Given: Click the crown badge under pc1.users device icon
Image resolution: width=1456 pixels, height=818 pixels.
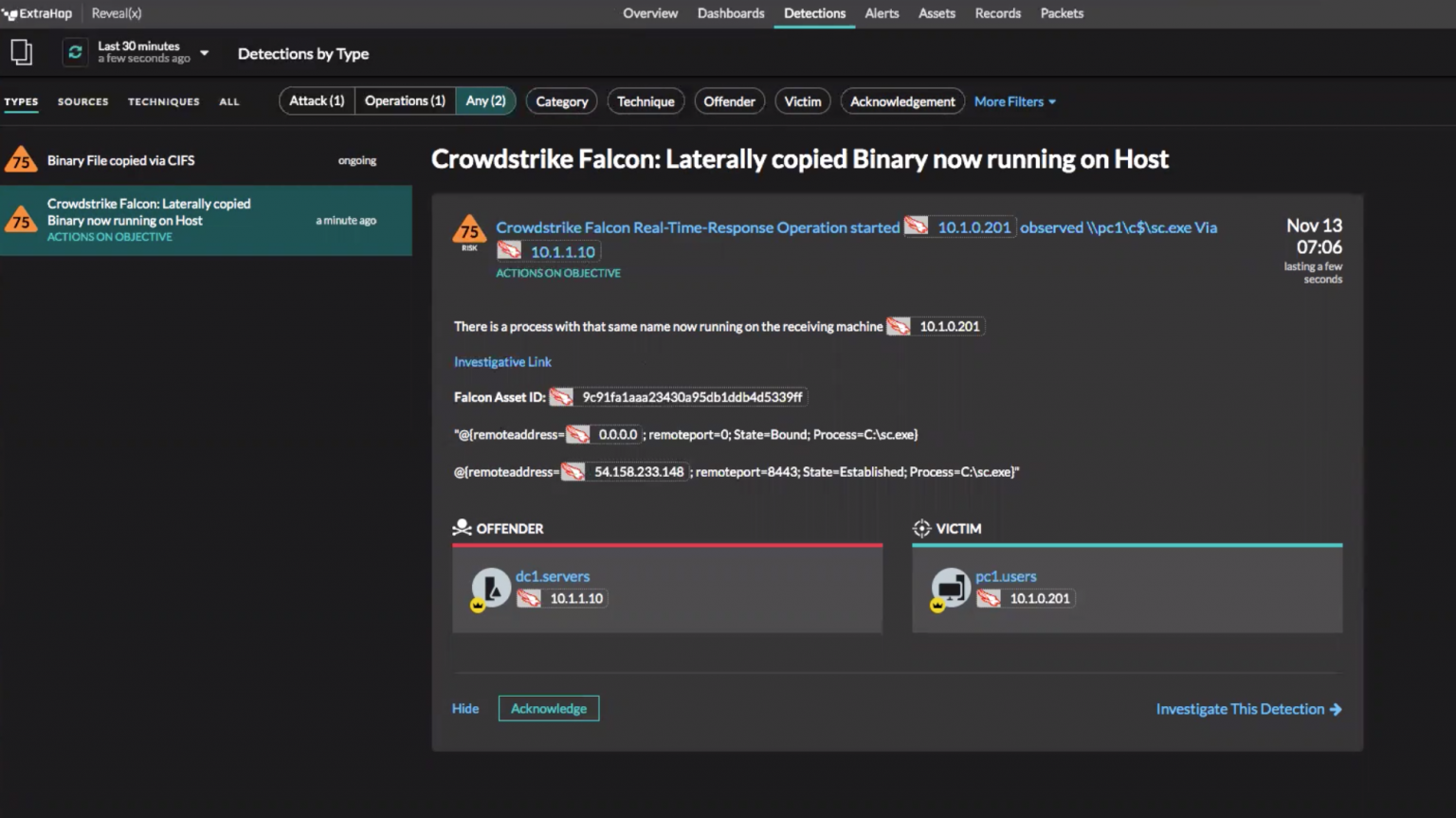Looking at the screenshot, I should click(x=937, y=604).
